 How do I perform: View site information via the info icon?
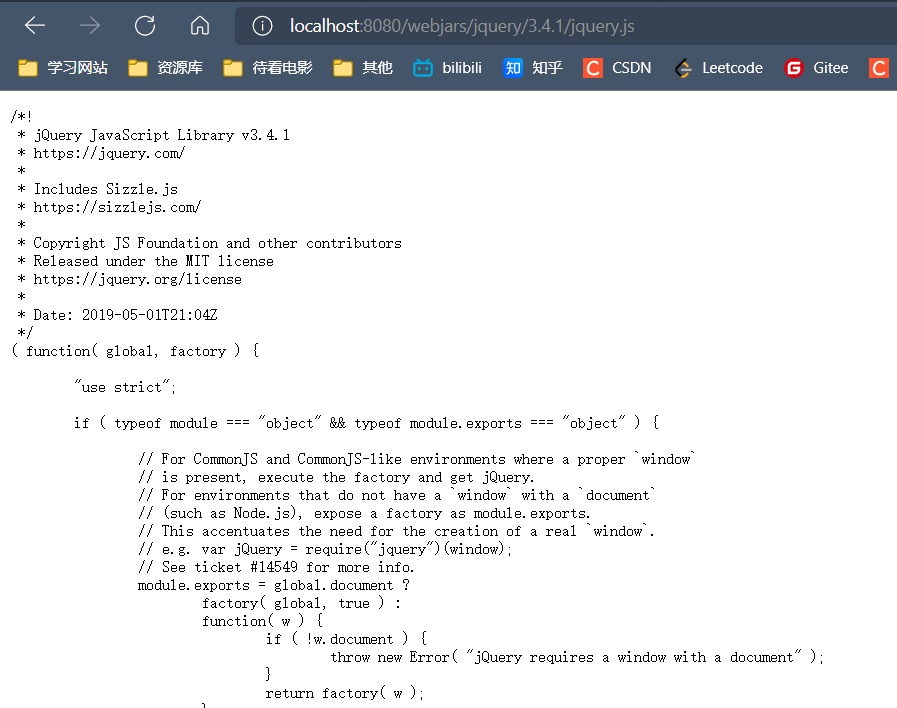tap(262, 26)
